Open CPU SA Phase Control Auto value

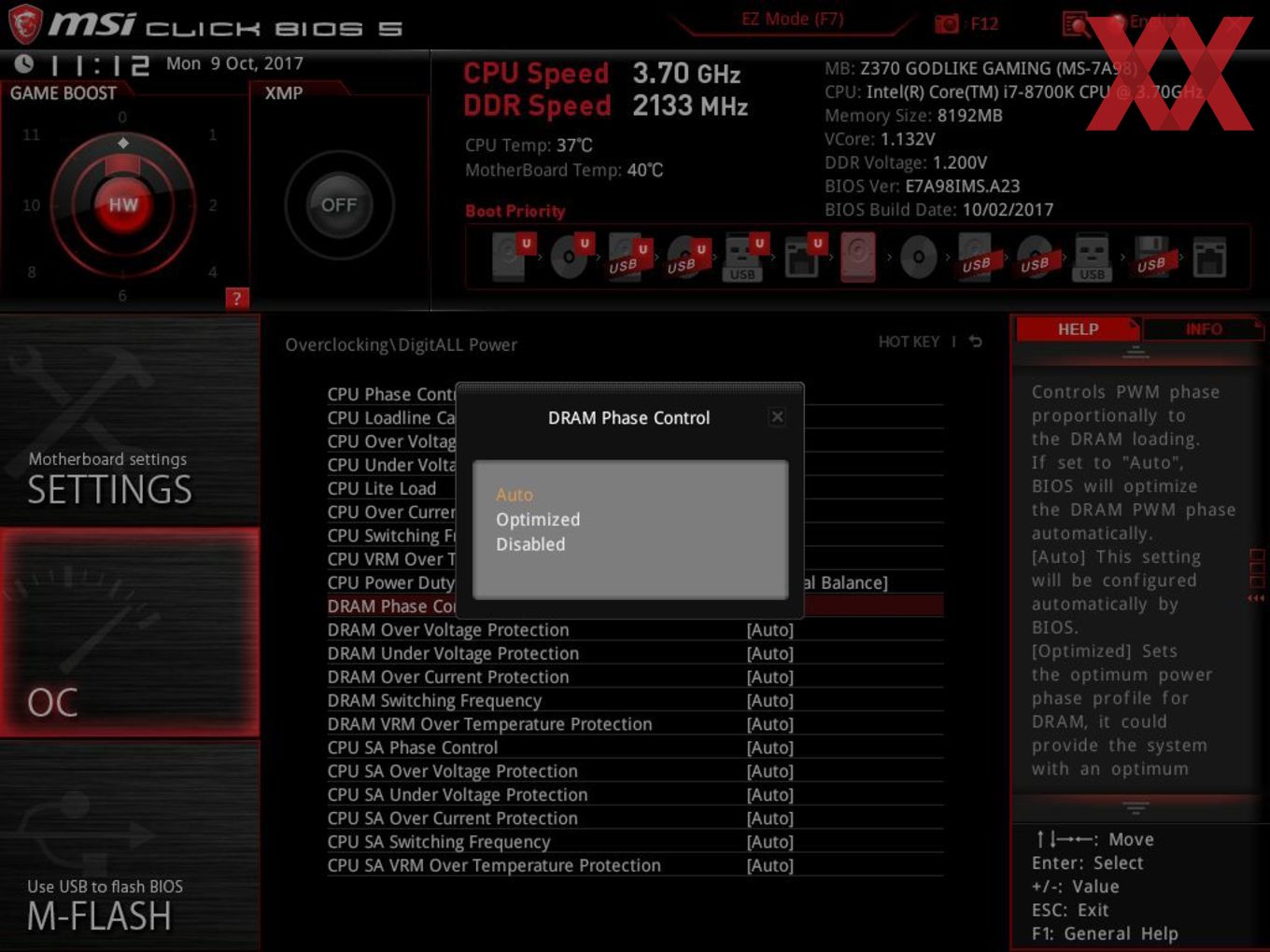click(769, 748)
